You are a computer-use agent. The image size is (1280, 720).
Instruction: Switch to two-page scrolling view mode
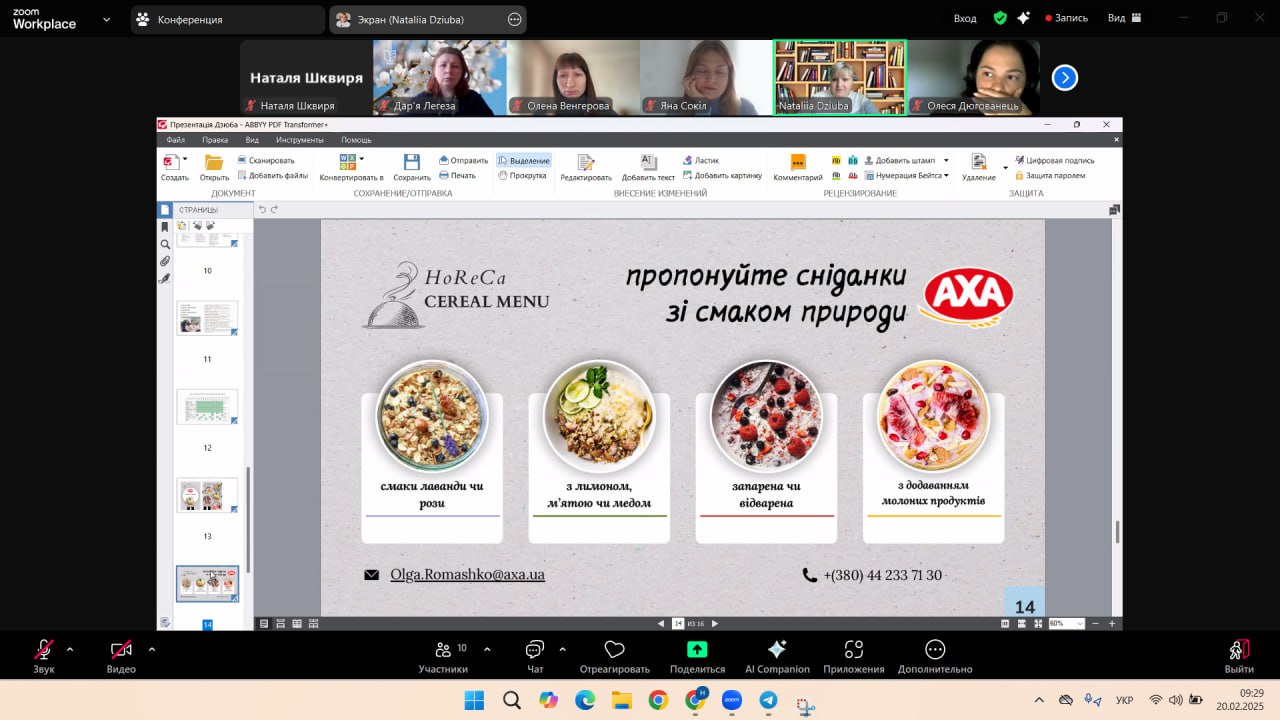314,623
